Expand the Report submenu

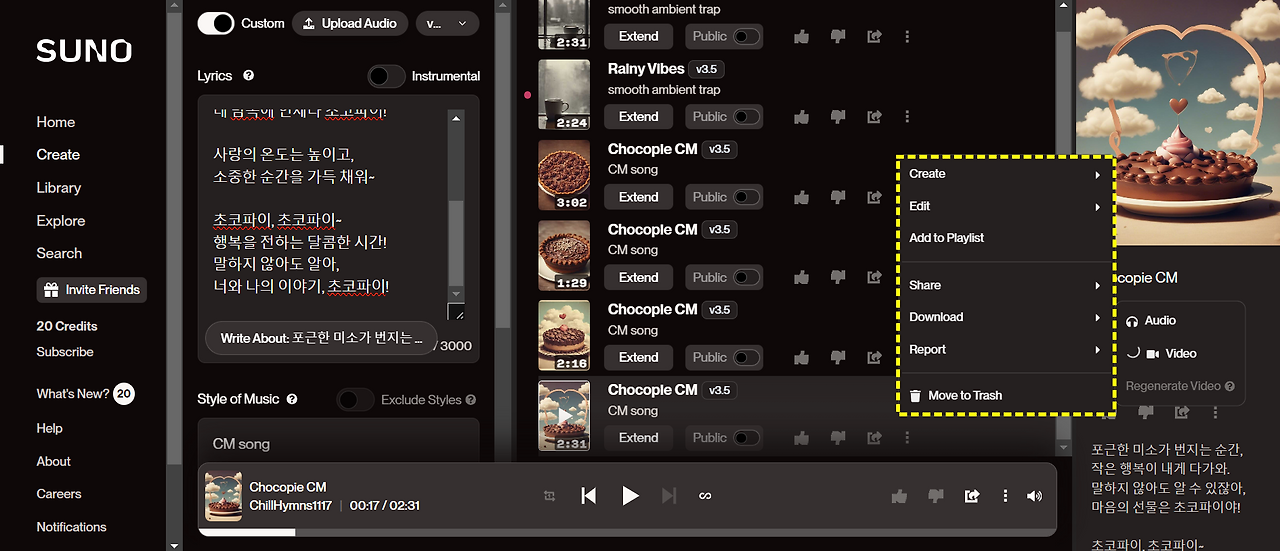coord(1004,350)
